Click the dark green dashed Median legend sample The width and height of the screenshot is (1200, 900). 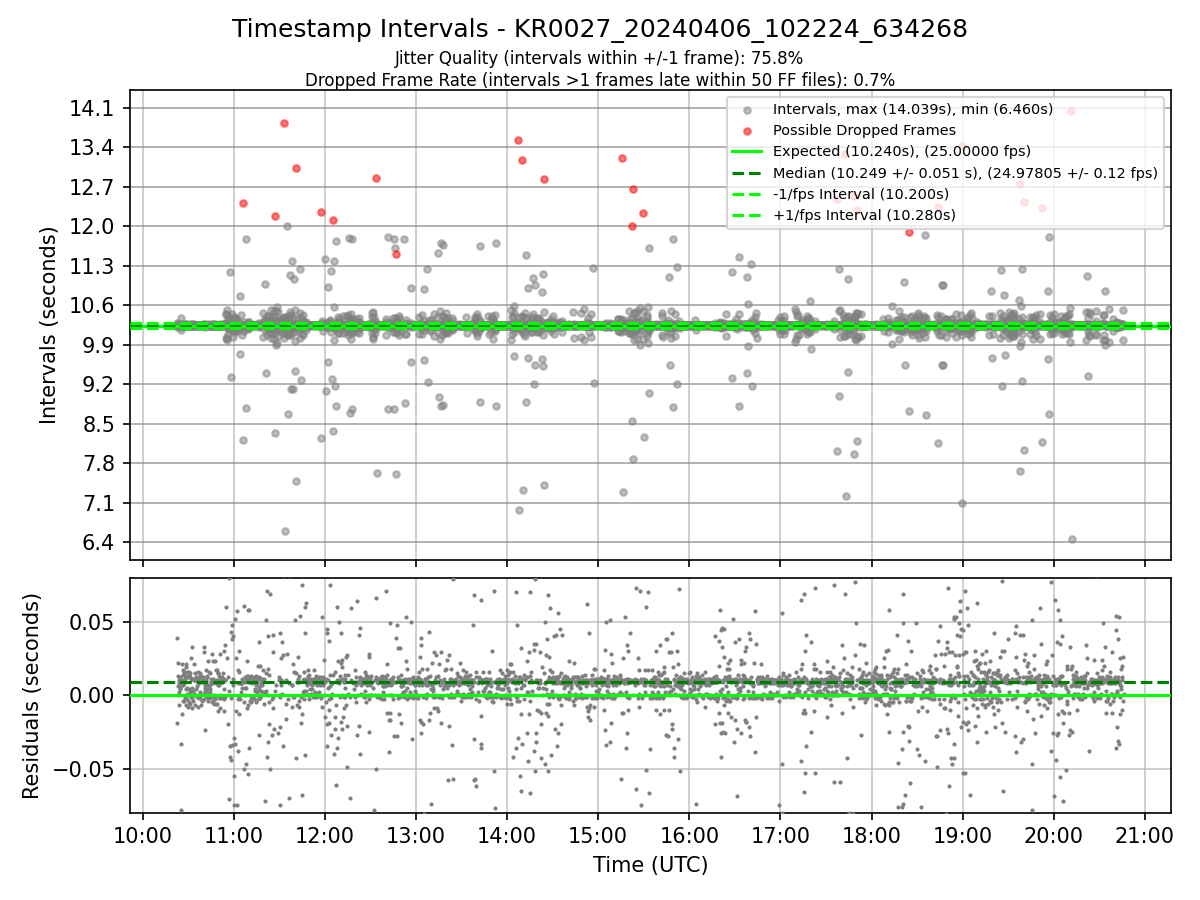[x=748, y=172]
